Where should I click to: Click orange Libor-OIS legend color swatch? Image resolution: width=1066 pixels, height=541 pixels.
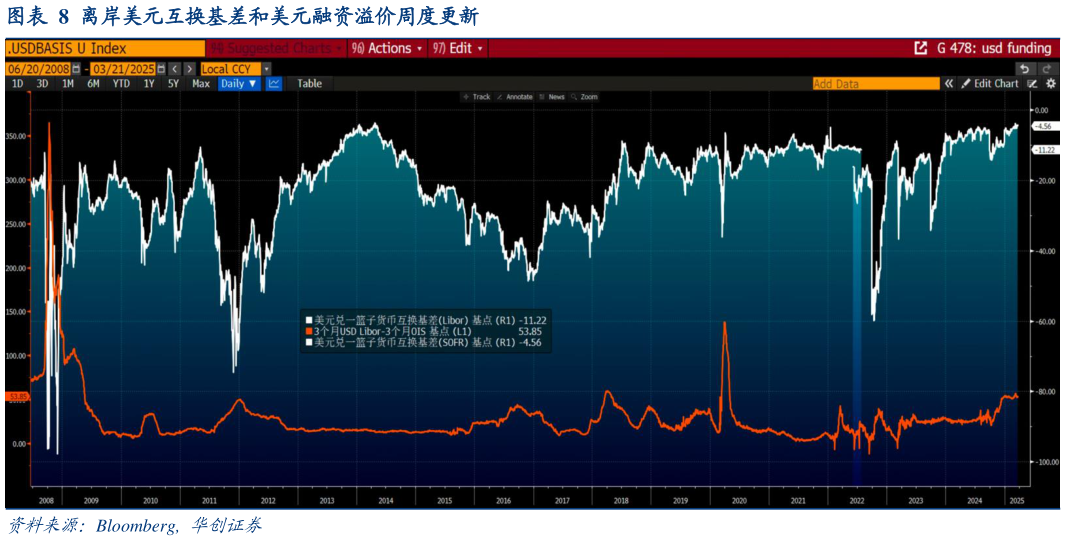tap(308, 331)
